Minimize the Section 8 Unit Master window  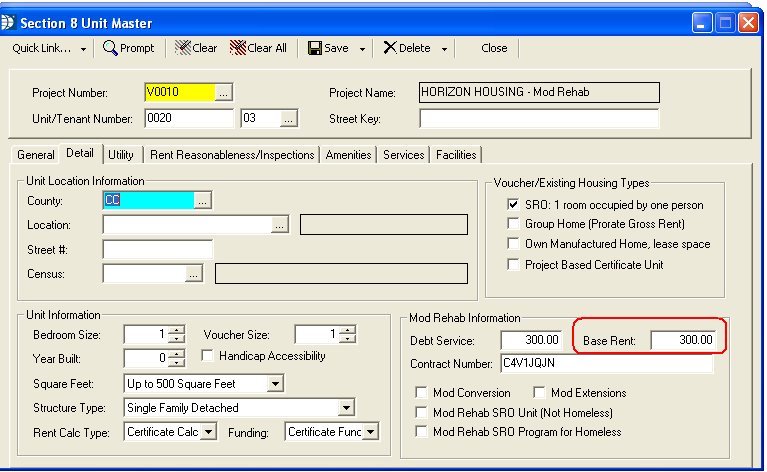[x=702, y=22]
